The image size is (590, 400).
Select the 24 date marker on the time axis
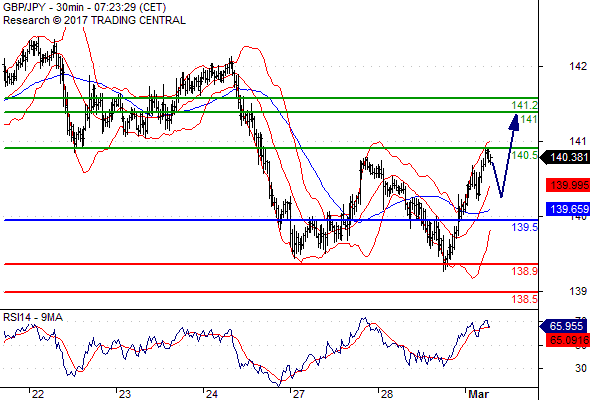tap(211, 394)
